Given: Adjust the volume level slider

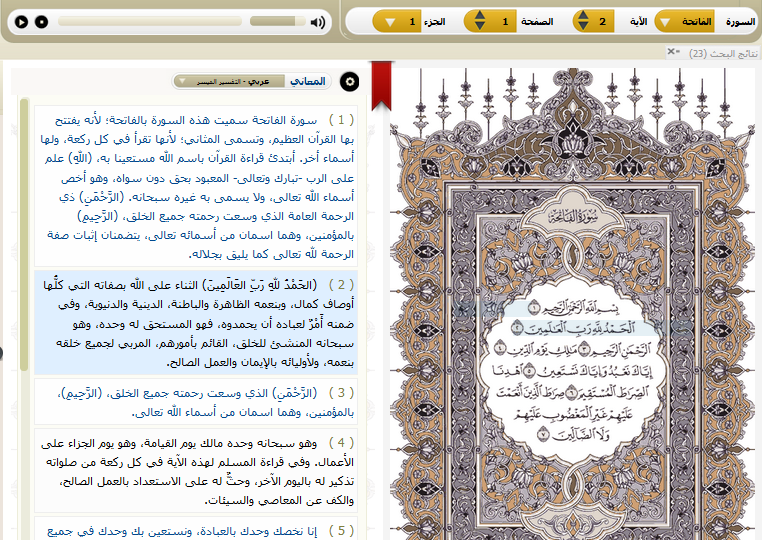Looking at the screenshot, I should pos(277,21).
